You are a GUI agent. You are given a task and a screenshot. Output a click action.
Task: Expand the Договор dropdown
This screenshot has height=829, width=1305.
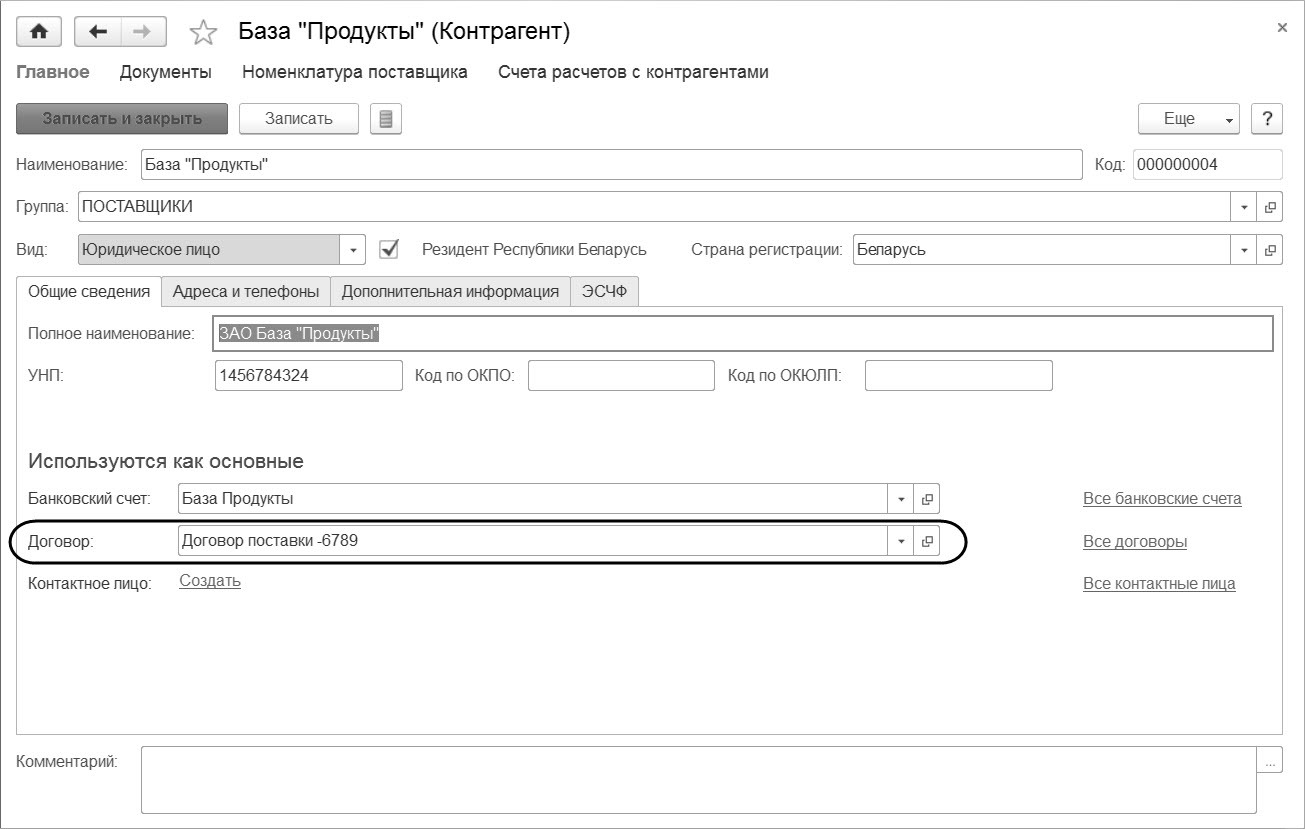point(901,541)
